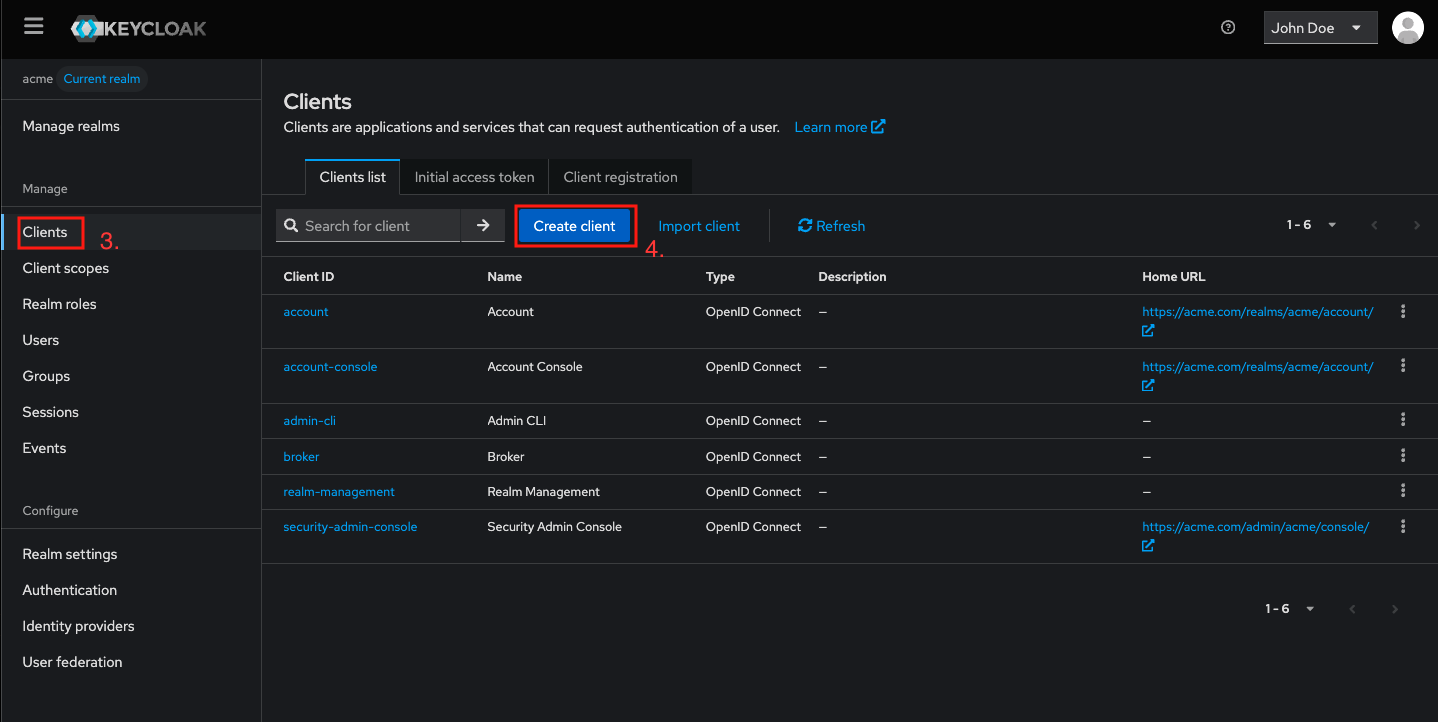Click the user avatar icon
Viewport: 1438px width, 722px height.
tap(1407, 27)
